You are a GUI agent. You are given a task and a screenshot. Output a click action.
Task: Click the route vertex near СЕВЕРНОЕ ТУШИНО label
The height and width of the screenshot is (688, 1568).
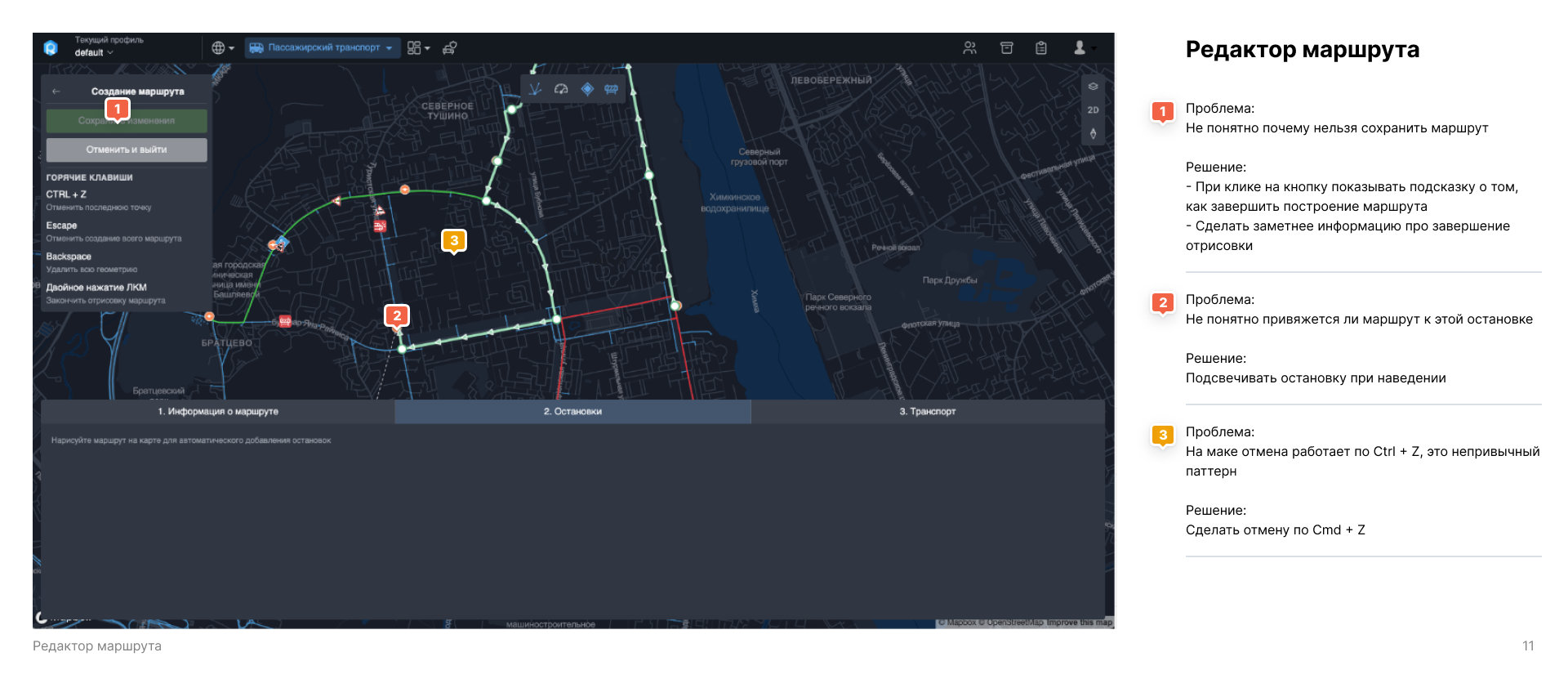[x=512, y=109]
